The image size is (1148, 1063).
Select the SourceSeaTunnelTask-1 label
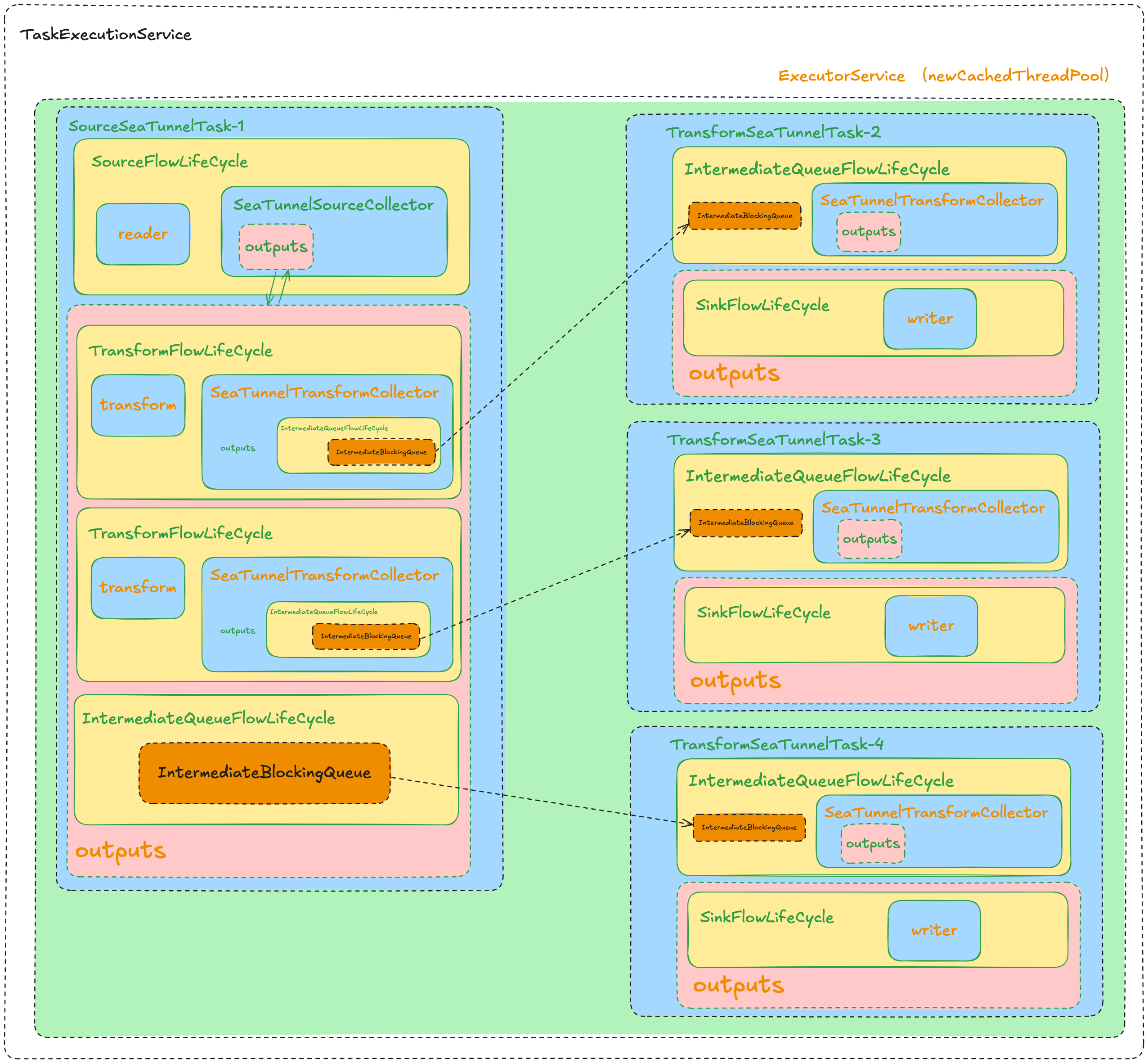[x=157, y=126]
